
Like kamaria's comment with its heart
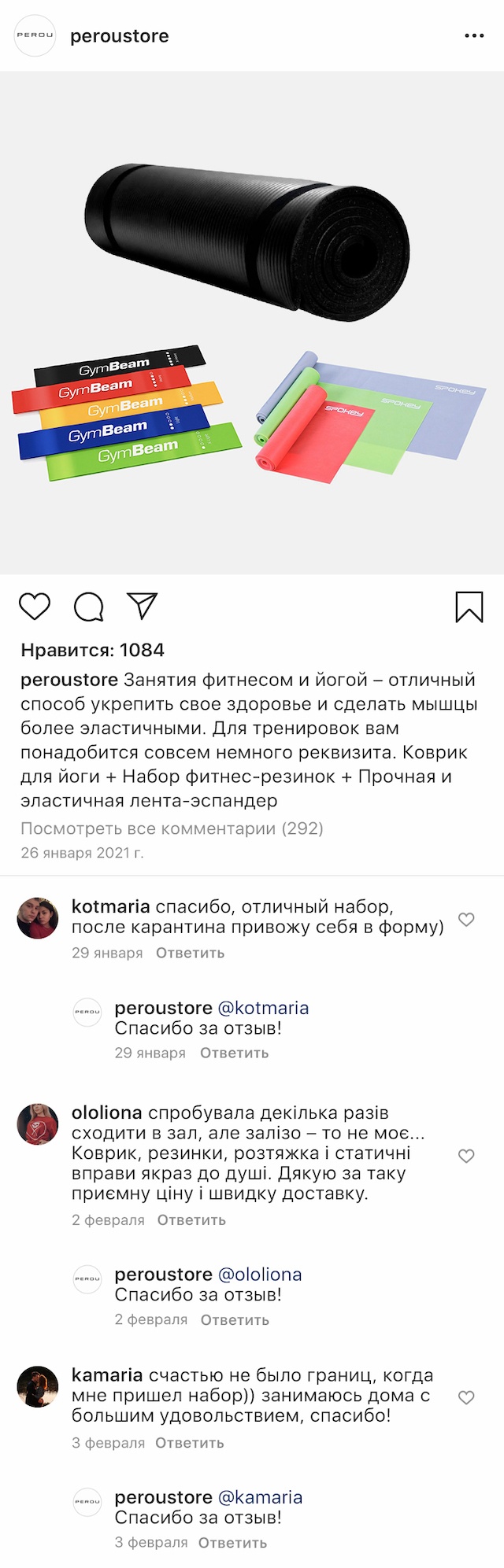point(466,1397)
